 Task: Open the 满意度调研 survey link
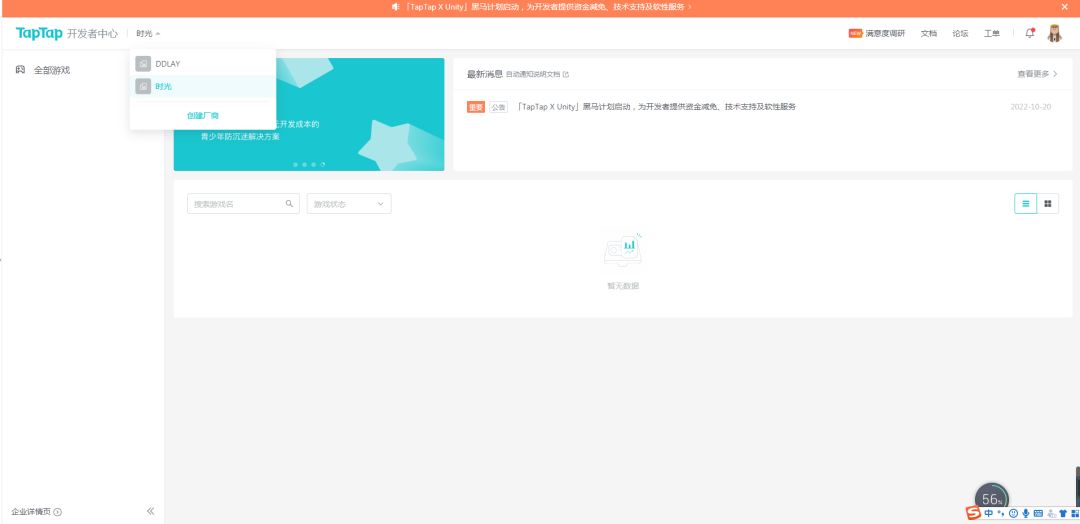pos(877,33)
